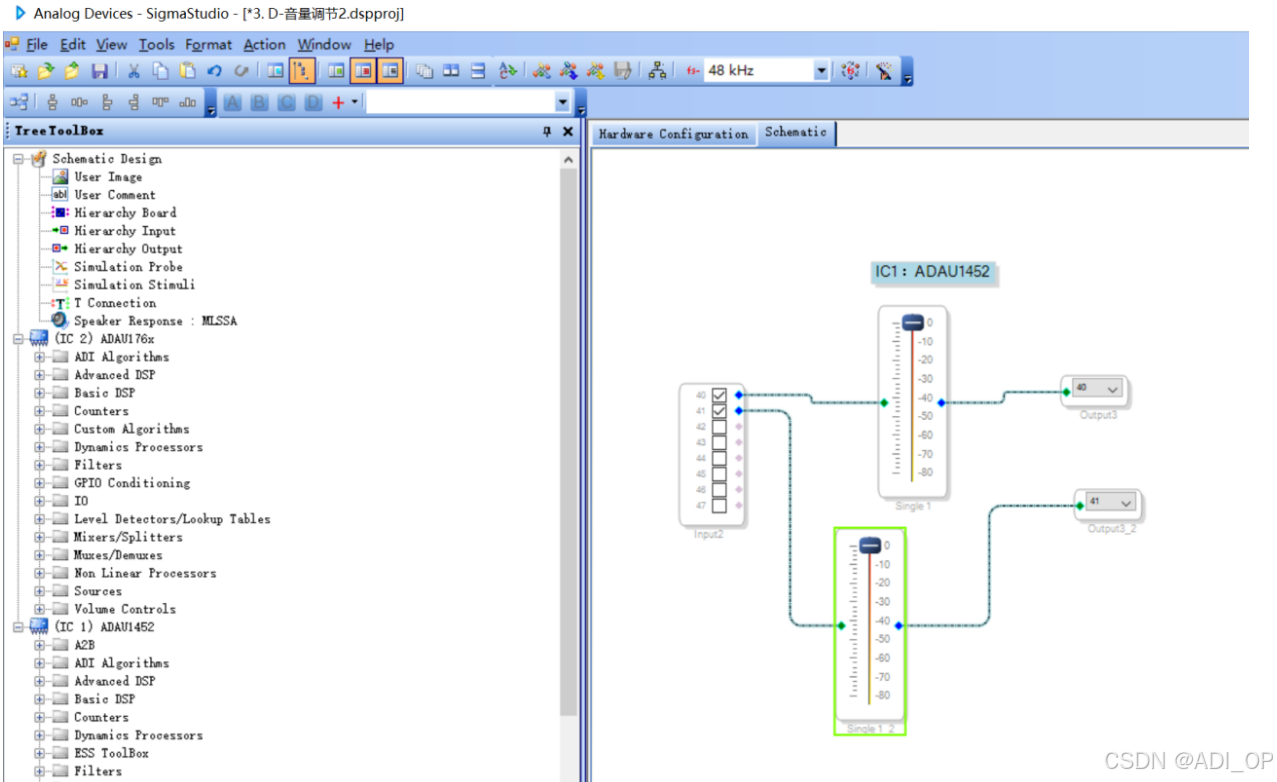
Task: Open the Tools menu
Action: [x=156, y=45]
